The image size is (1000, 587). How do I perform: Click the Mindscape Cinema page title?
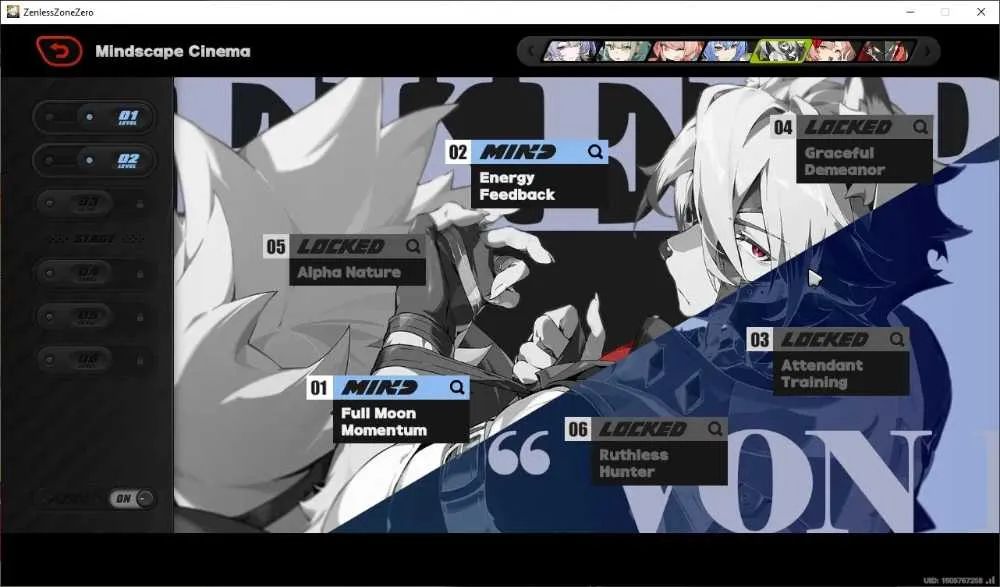(173, 51)
